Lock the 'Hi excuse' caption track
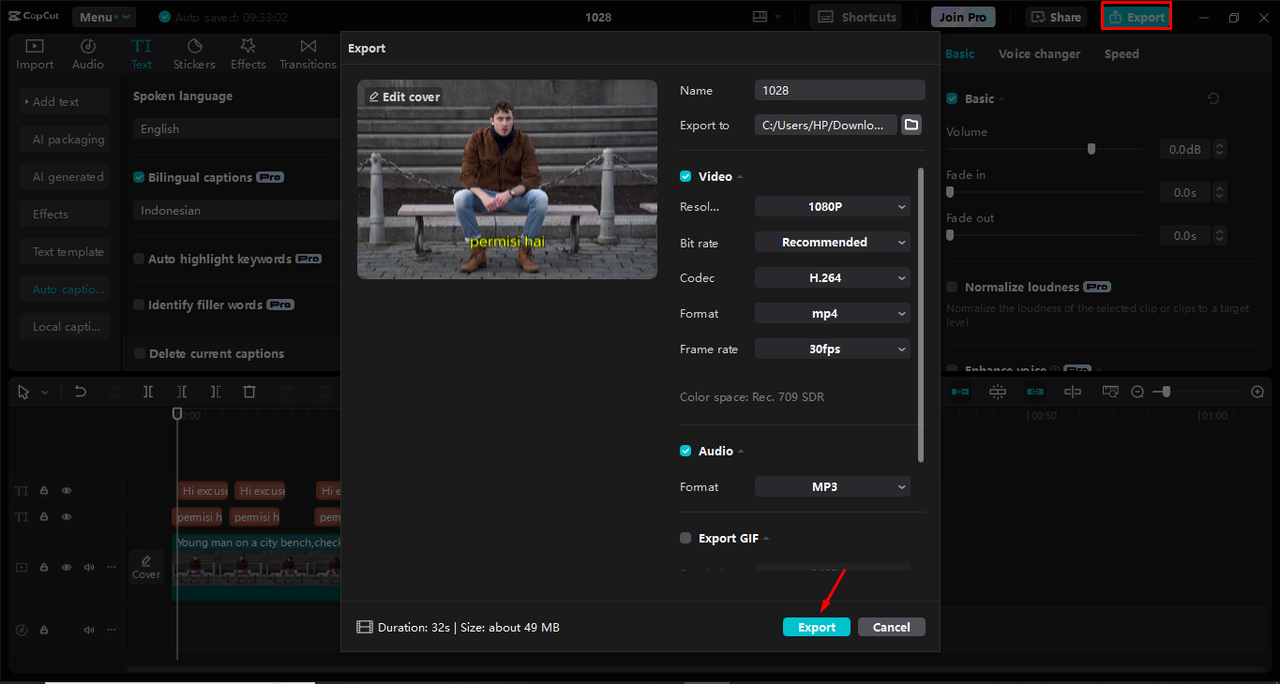 click(44, 491)
